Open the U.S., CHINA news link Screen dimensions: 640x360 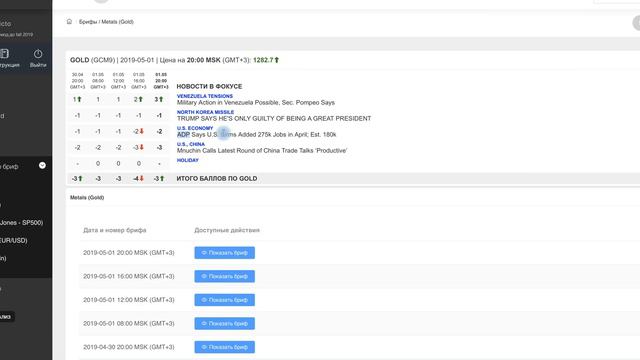point(191,144)
